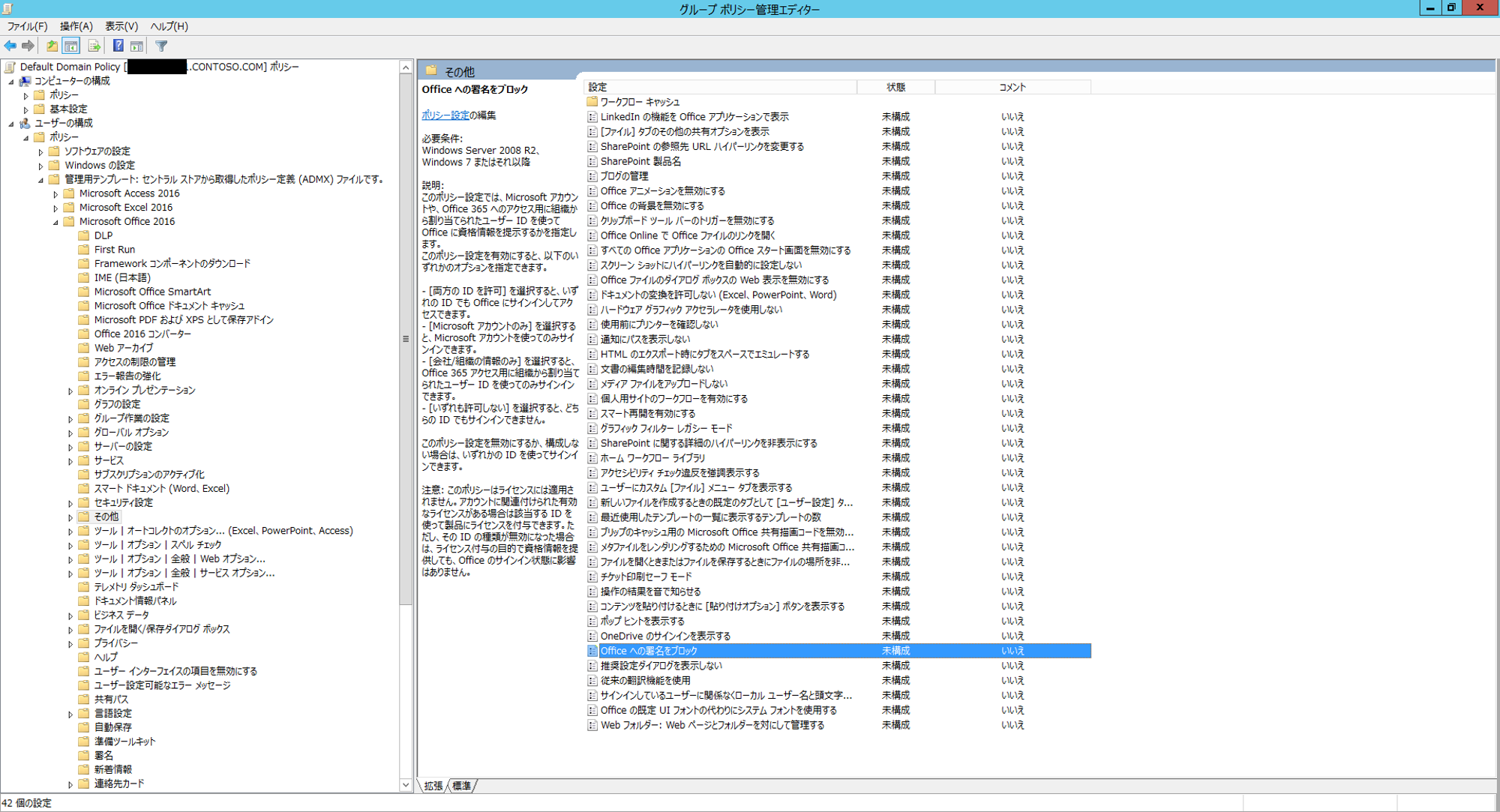The height and width of the screenshot is (812, 1500).
Task: Click the setting icon beside OneDrive のサインインを表示する
Action: click(592, 636)
